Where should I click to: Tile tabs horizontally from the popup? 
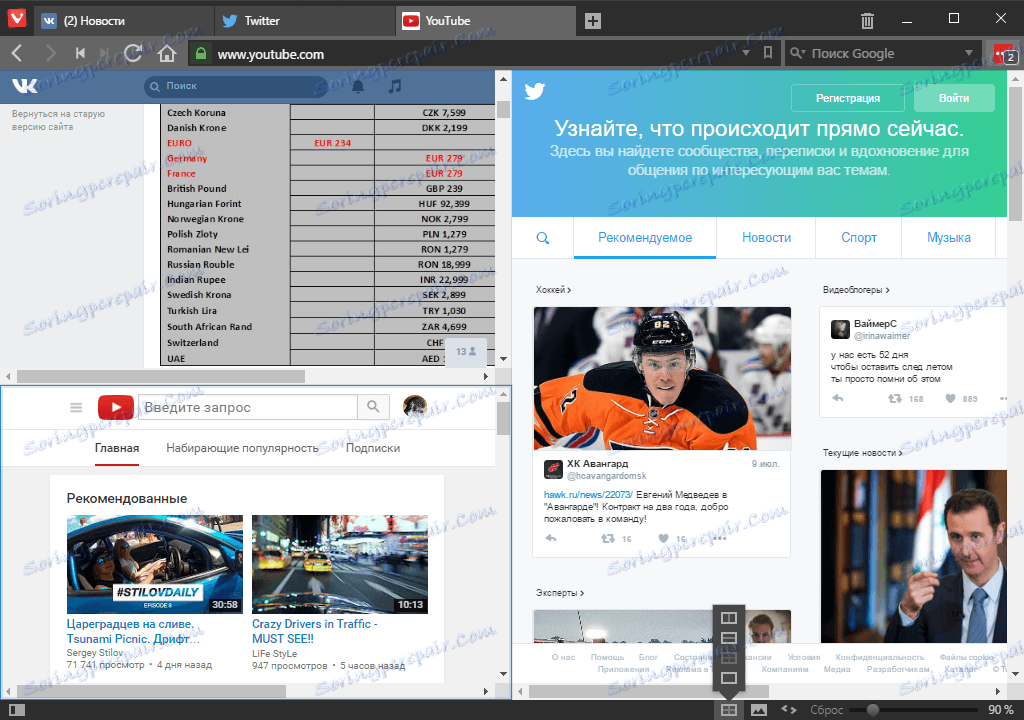click(x=729, y=638)
